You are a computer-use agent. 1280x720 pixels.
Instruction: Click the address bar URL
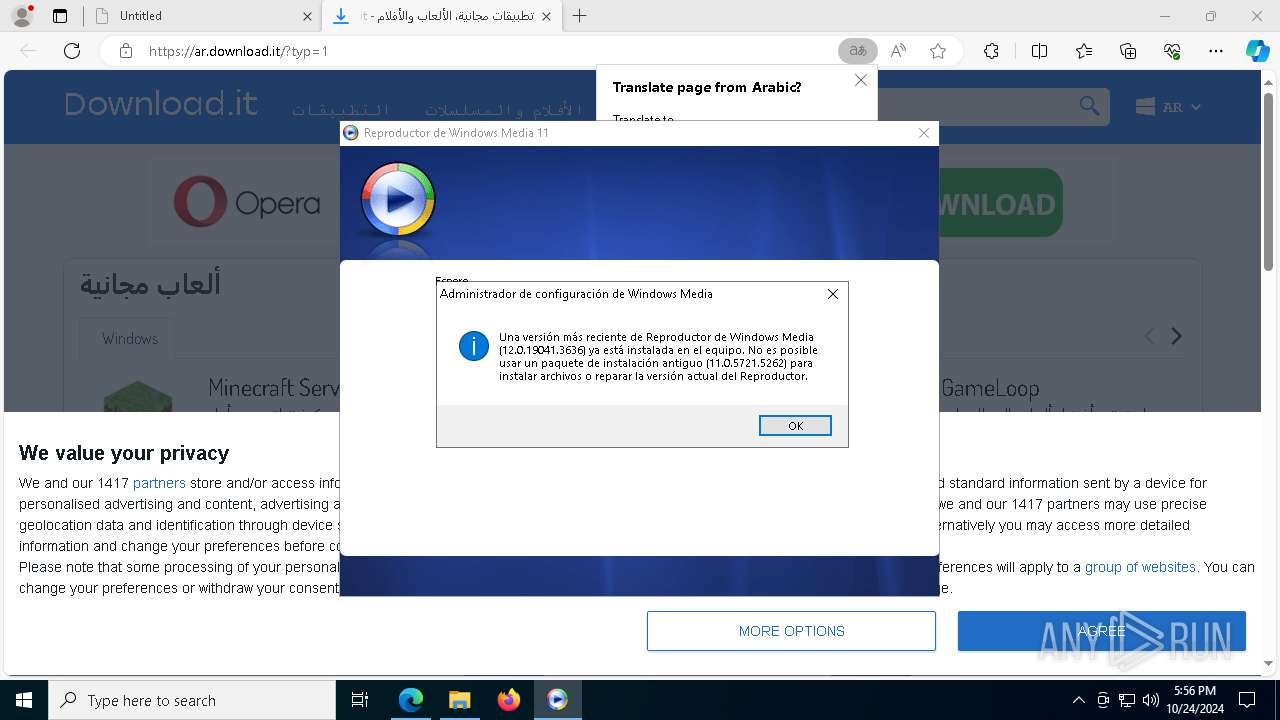(x=238, y=51)
